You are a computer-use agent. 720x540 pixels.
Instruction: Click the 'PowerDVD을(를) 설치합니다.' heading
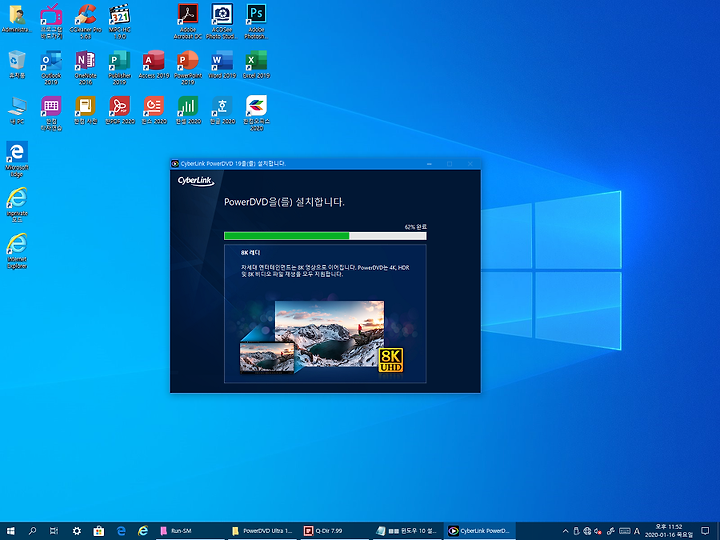tap(284, 202)
